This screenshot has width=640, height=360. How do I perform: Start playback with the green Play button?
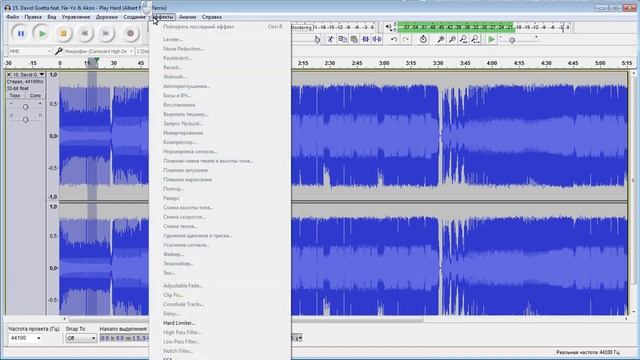tap(42, 33)
